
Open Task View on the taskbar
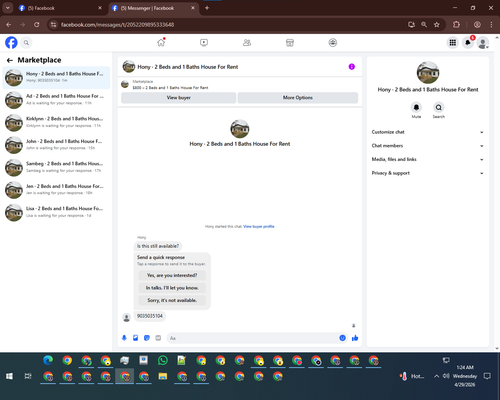click(x=28, y=376)
